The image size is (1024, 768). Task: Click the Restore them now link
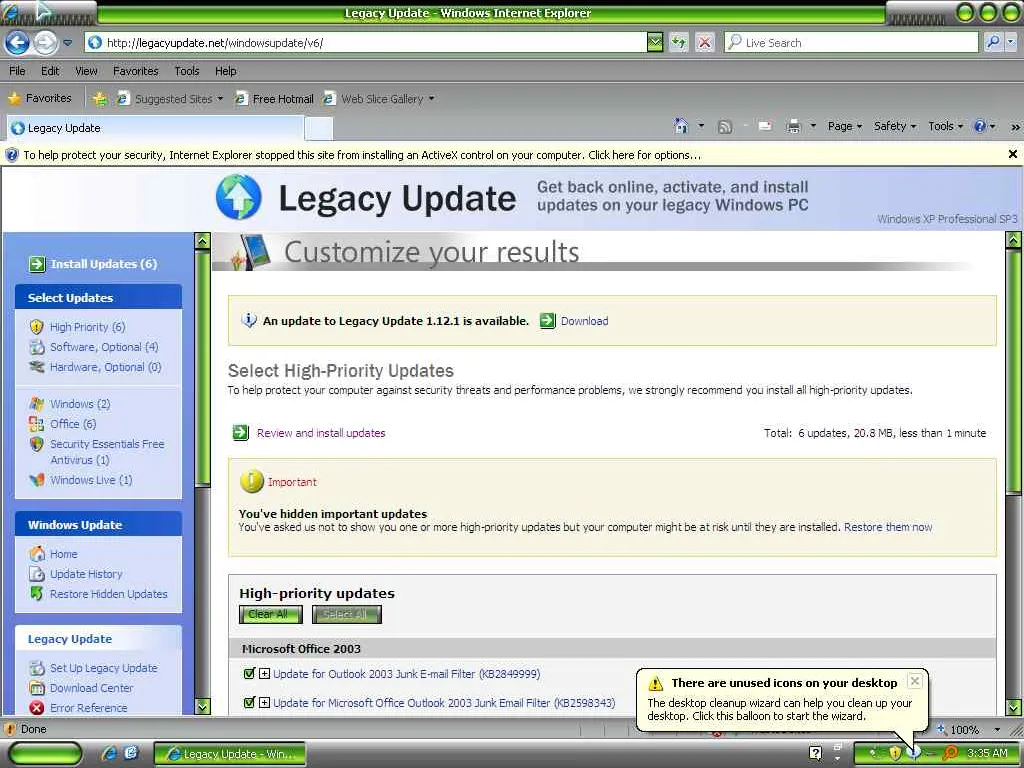pos(888,526)
